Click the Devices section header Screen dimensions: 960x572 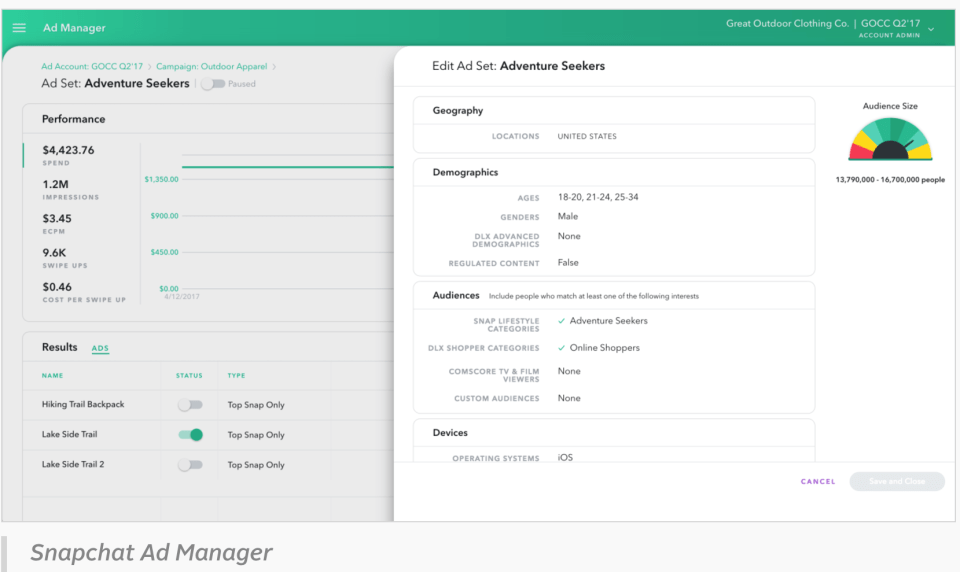pyautogui.click(x=450, y=432)
